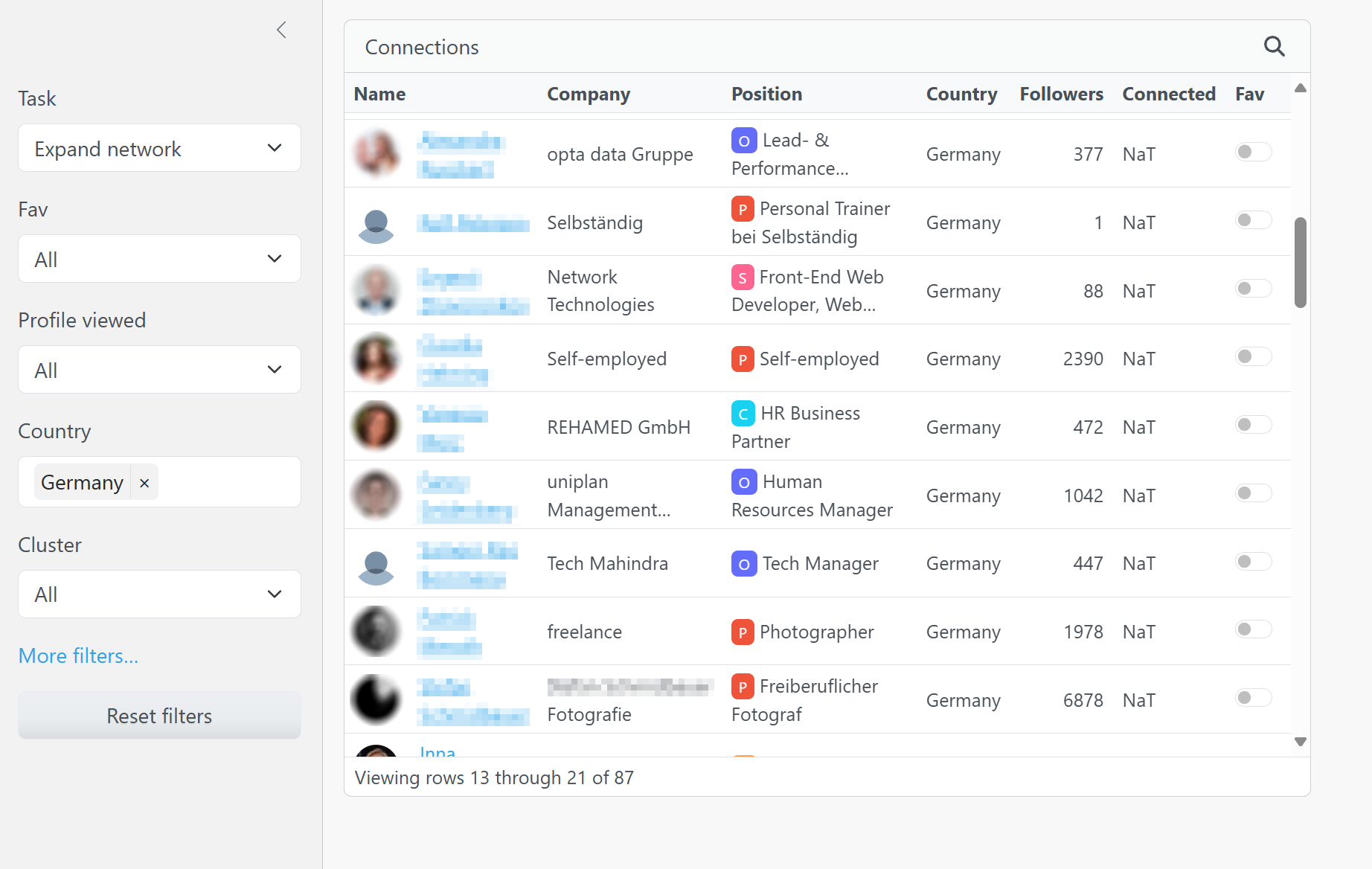Screen dimensions: 1372x869
Task: Expand the Cluster dropdown
Action: pos(158,594)
